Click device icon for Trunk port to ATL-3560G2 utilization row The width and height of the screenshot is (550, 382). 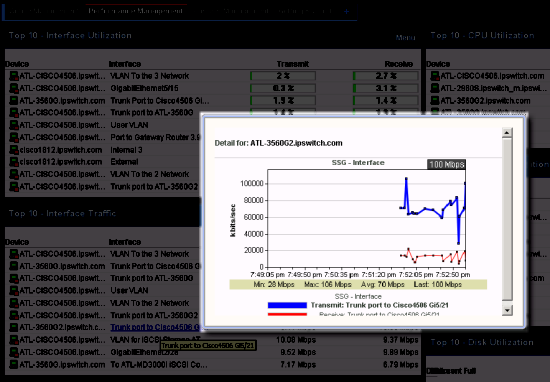(x=14, y=186)
